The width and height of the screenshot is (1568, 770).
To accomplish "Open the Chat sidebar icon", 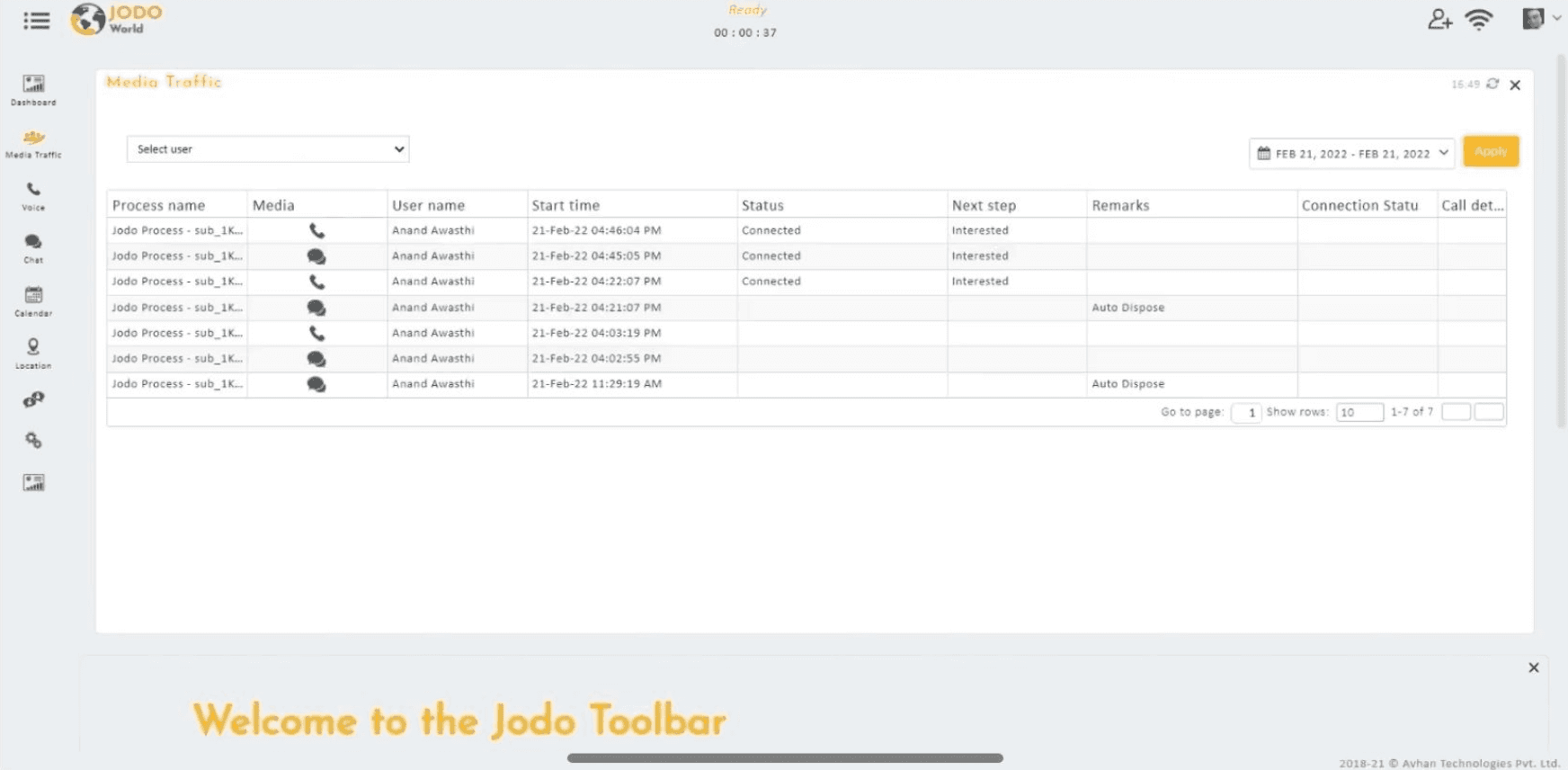I will click(x=33, y=248).
